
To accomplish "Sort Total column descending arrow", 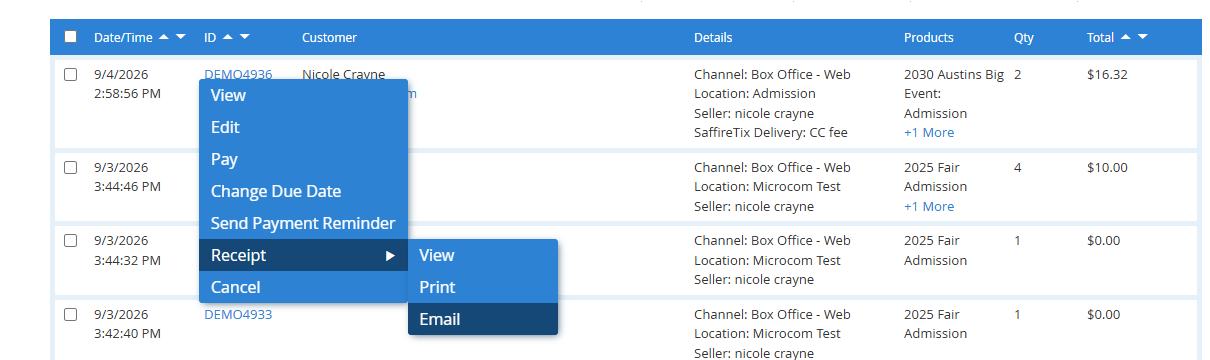I will (x=1143, y=37).
